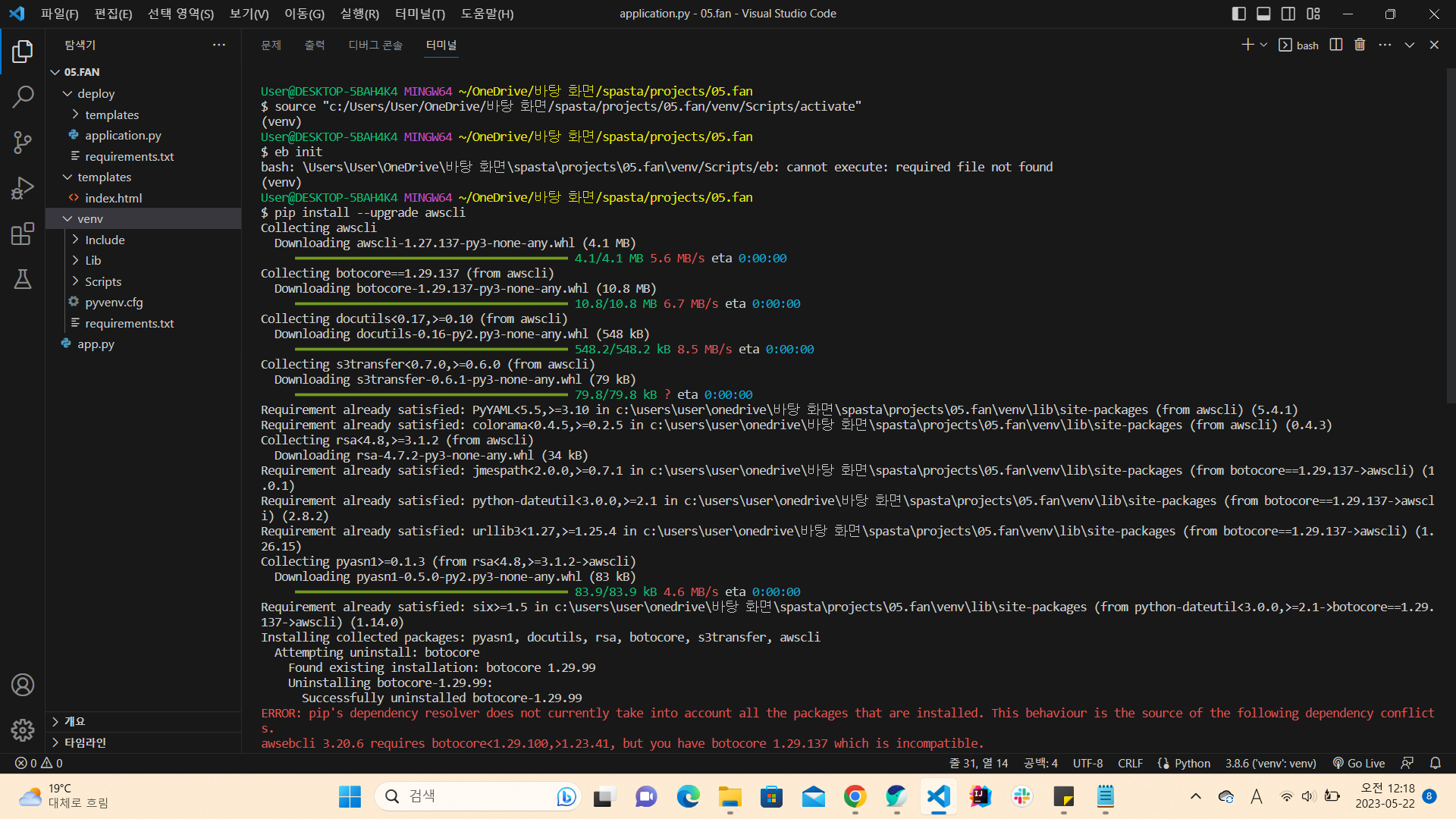Screen dimensions: 1456x819
Task: Expand the Include folder
Action: click(144, 240)
